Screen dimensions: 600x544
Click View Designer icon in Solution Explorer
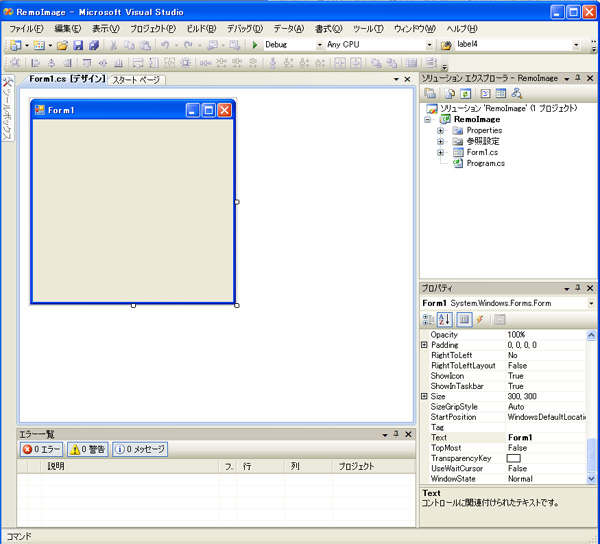click(x=501, y=93)
